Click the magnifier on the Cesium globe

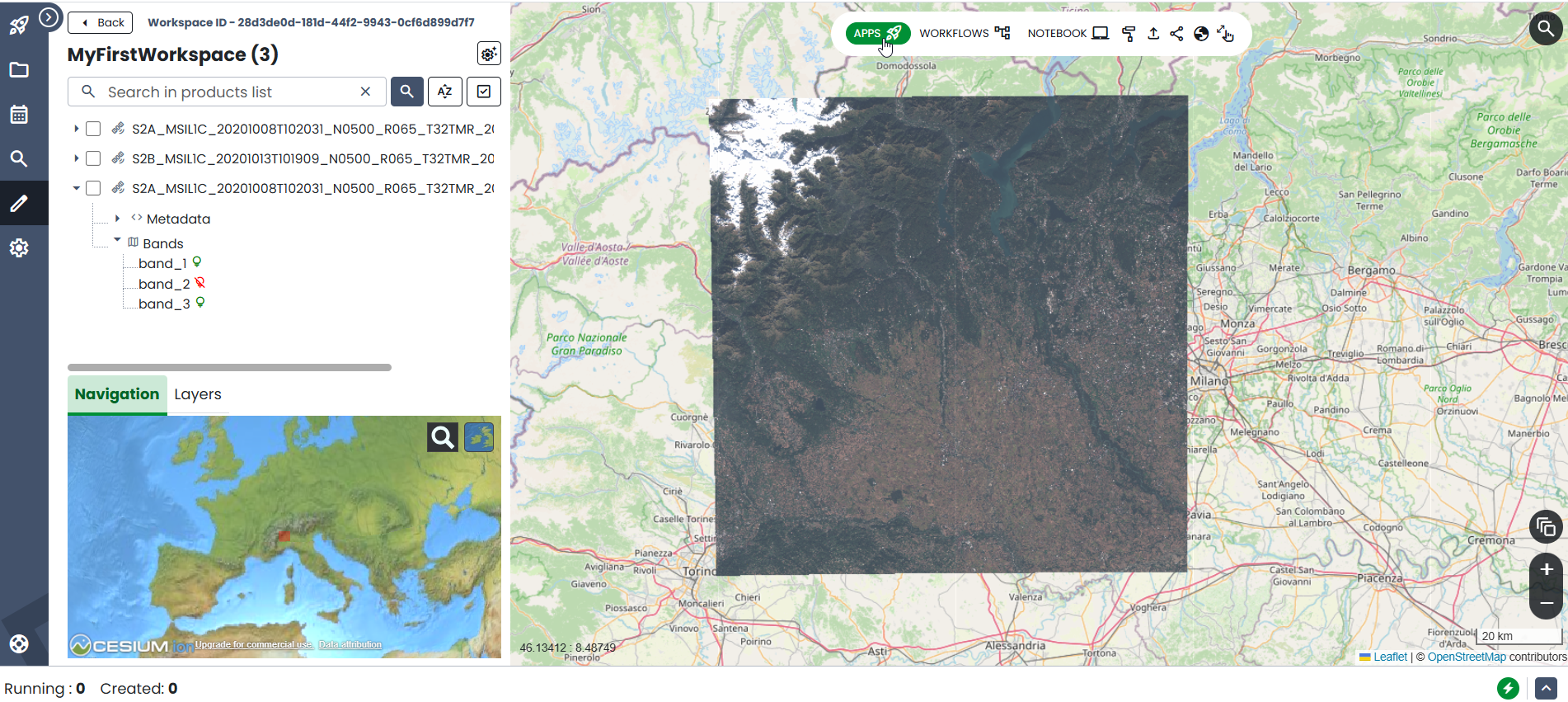tap(443, 437)
